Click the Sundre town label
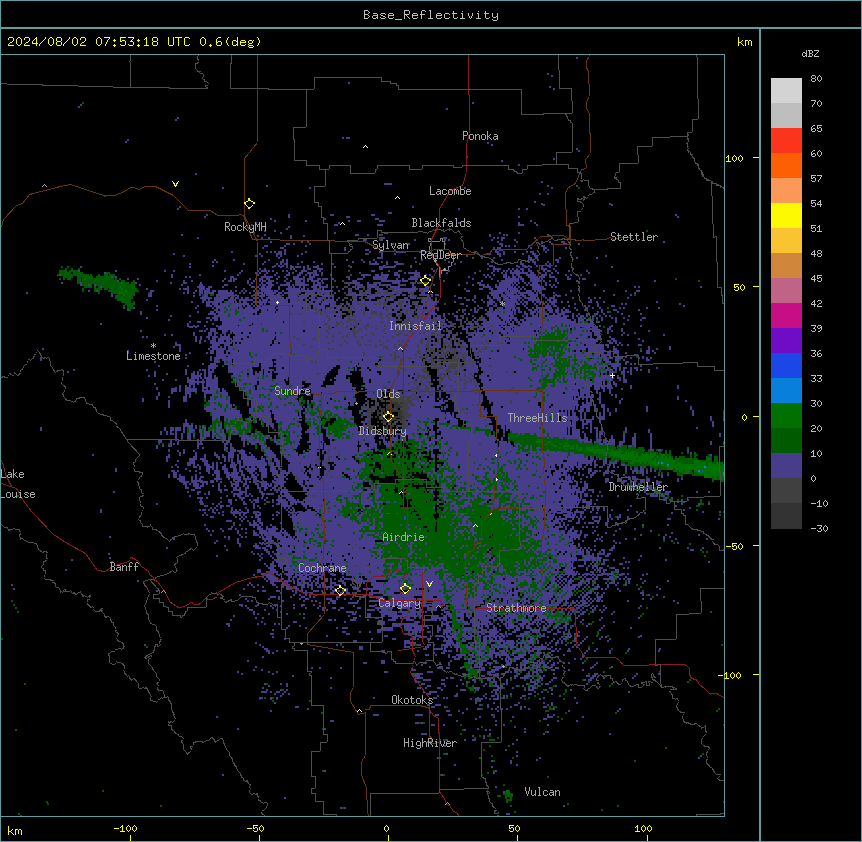Screen dimensions: 862x842 click(292, 391)
